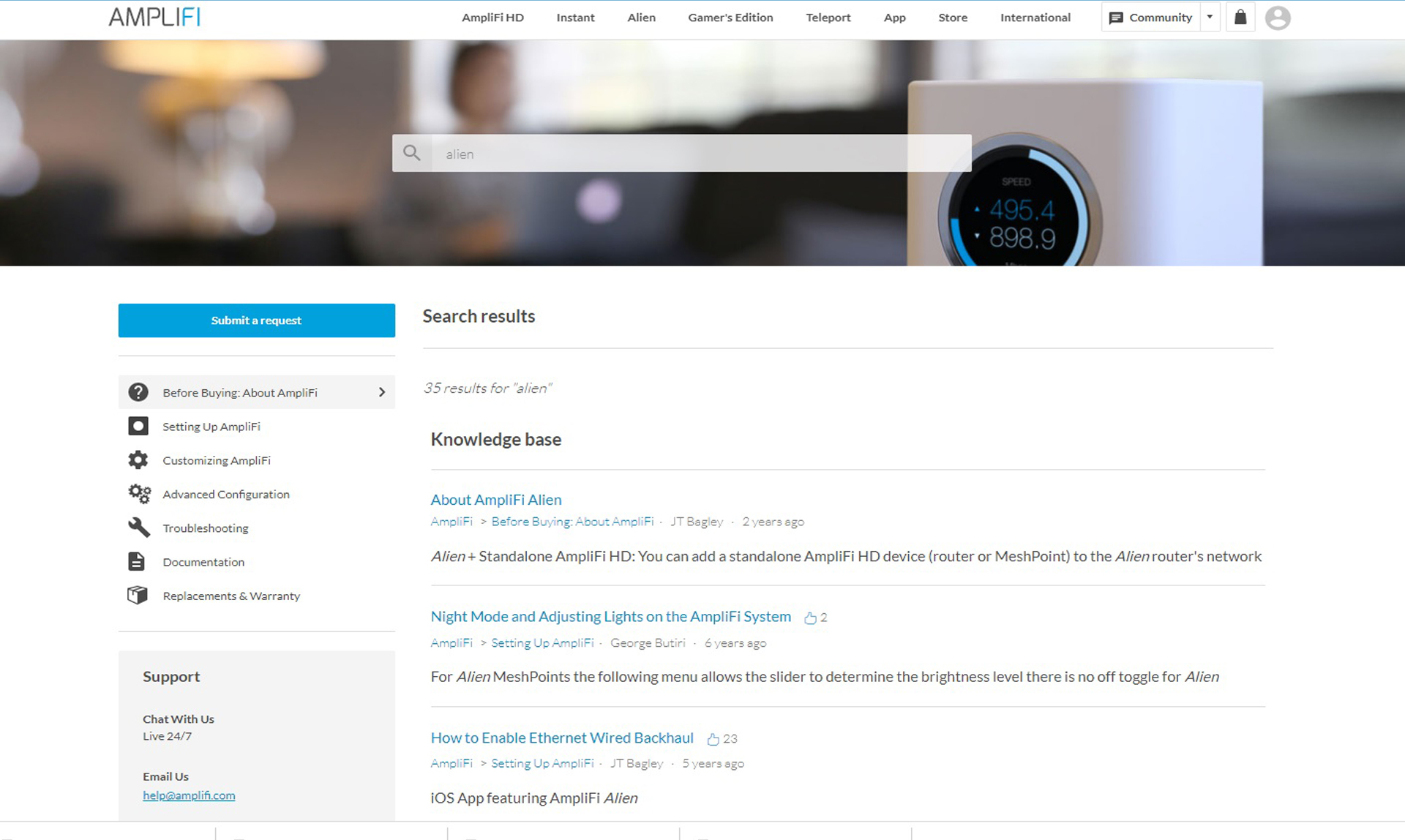
Task: Click thumbs-up icon on Ethernet Wired Backhaul article
Action: 713,739
